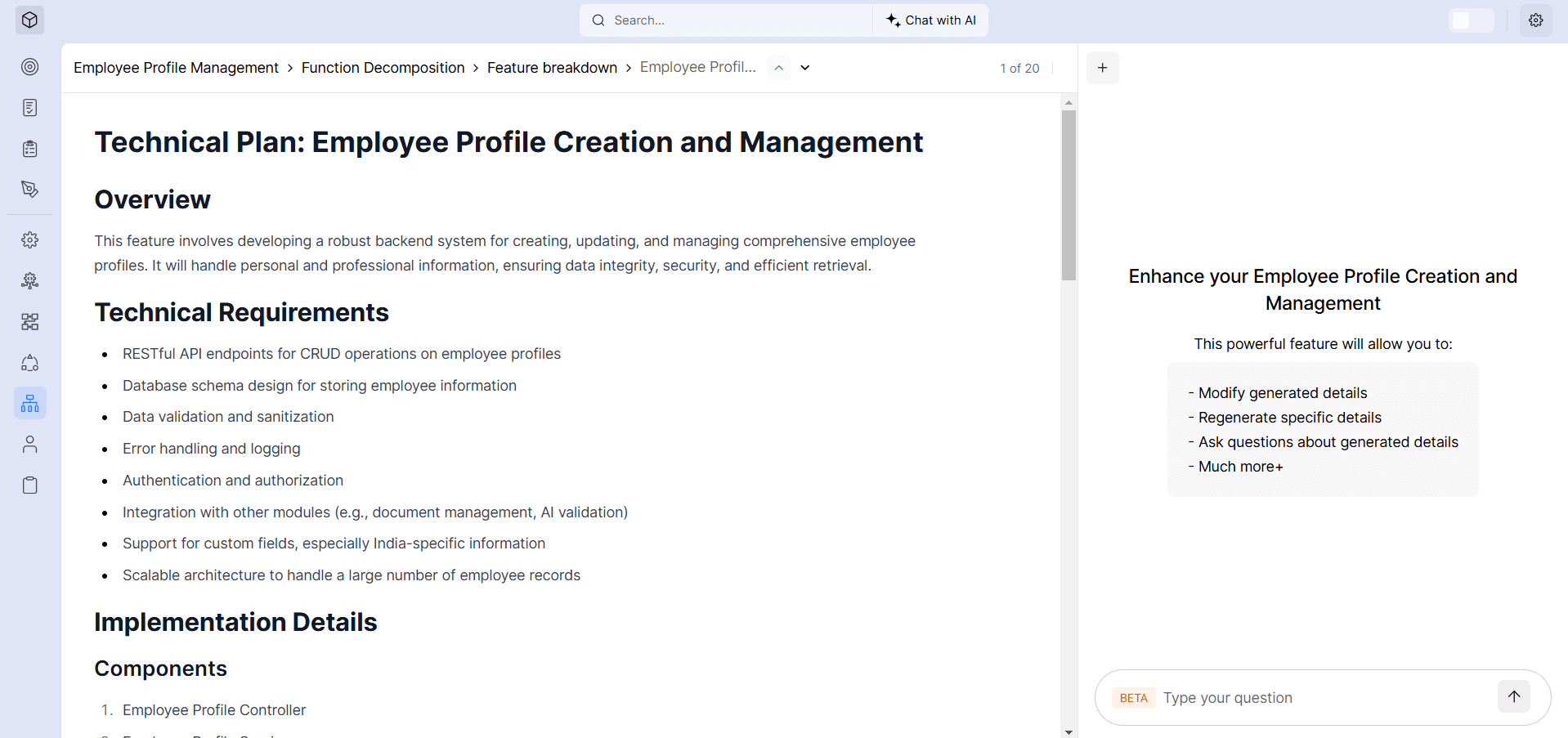The height and width of the screenshot is (738, 1568).
Task: Send question with the up arrow button
Action: tap(1514, 697)
